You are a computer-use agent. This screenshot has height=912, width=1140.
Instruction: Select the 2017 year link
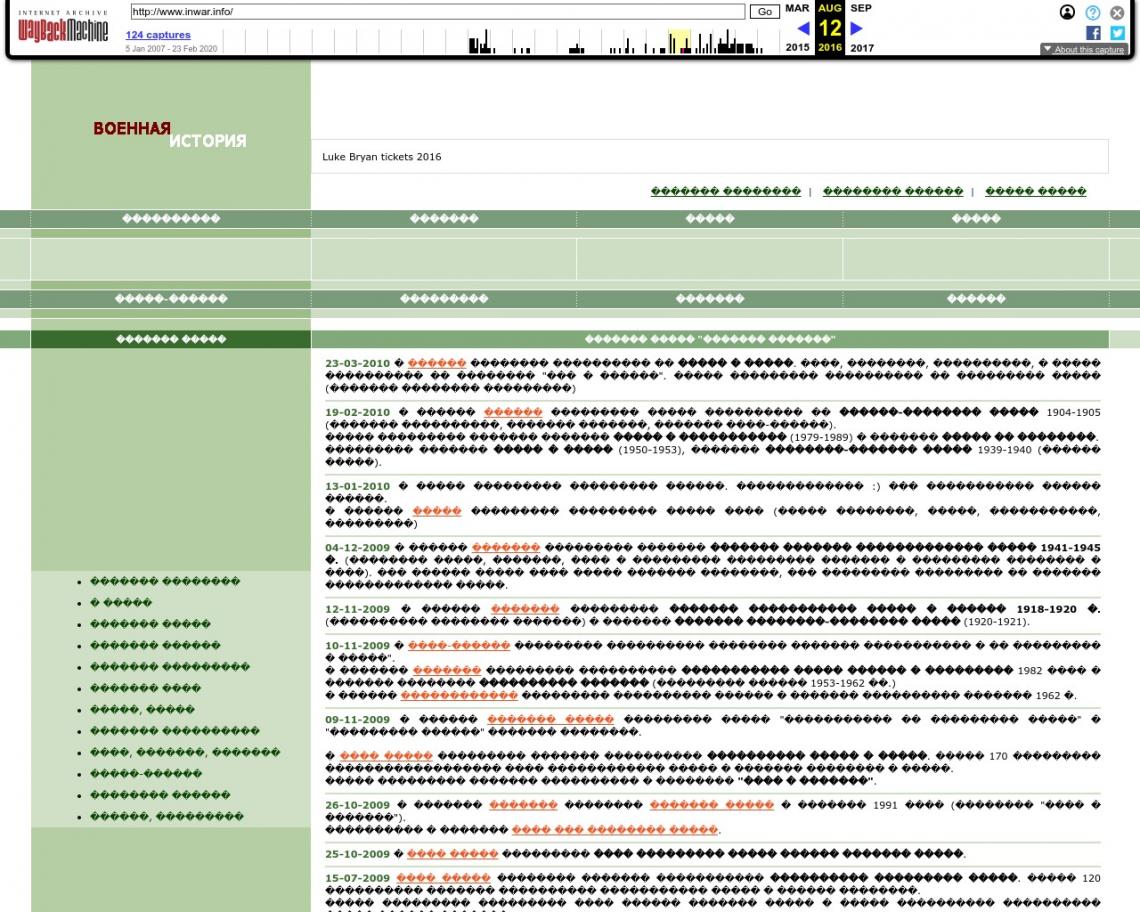pos(862,48)
